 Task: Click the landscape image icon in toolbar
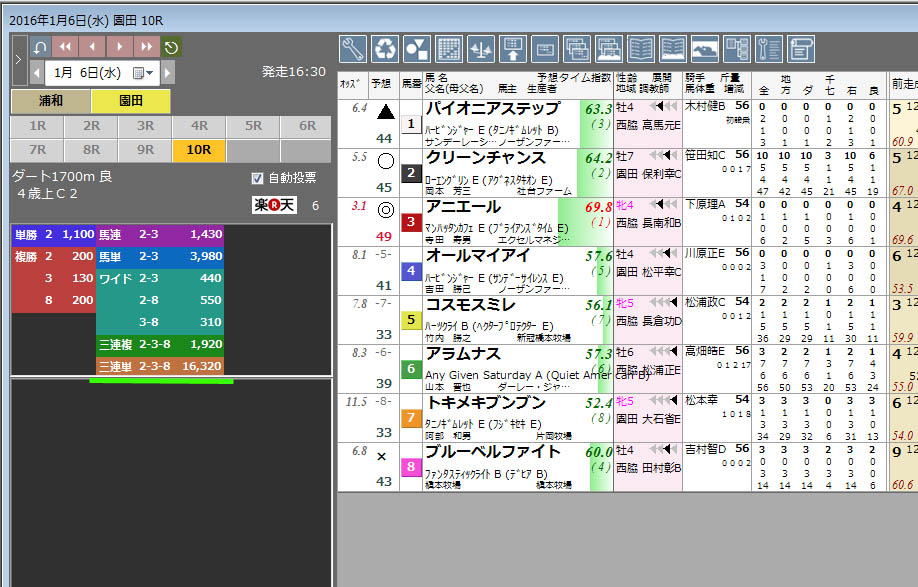click(x=705, y=48)
